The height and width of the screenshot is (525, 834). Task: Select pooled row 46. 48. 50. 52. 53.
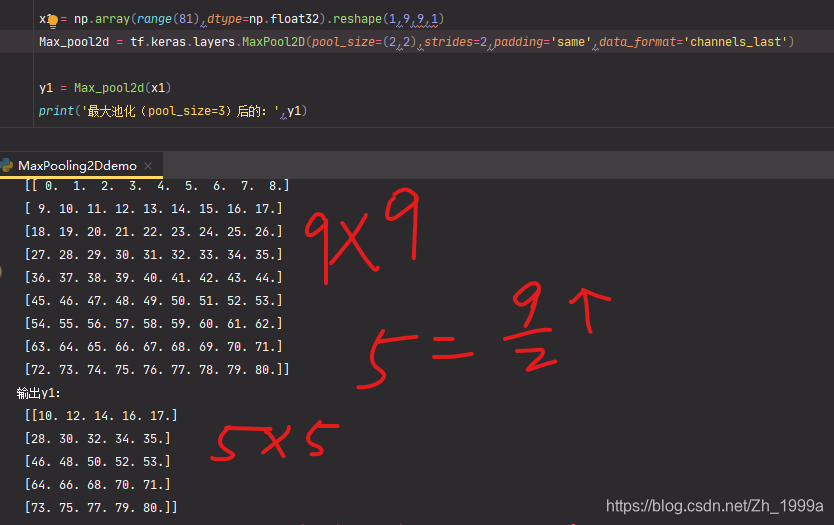[x=97, y=461]
